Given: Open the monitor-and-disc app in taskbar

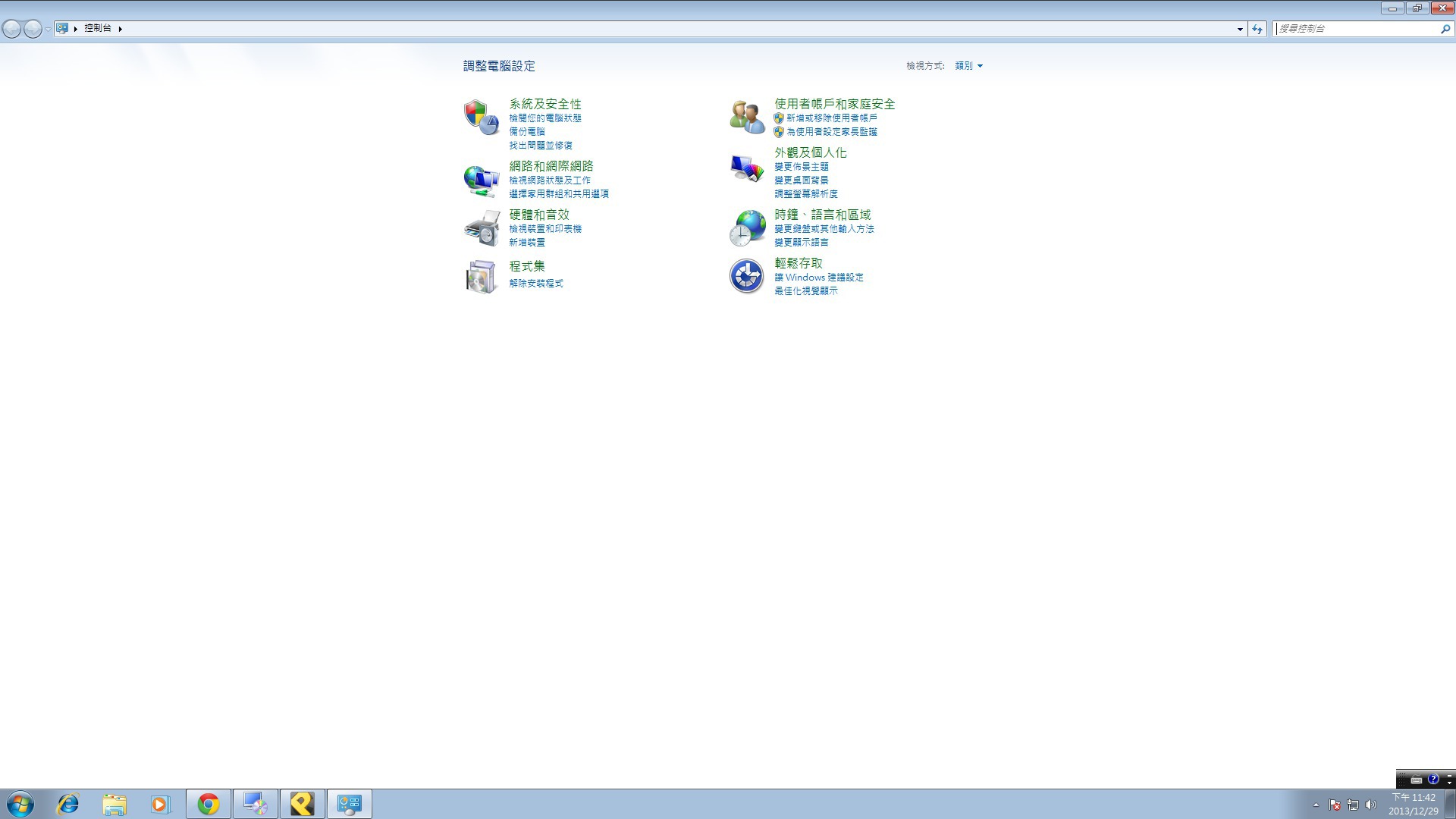Looking at the screenshot, I should point(256,804).
